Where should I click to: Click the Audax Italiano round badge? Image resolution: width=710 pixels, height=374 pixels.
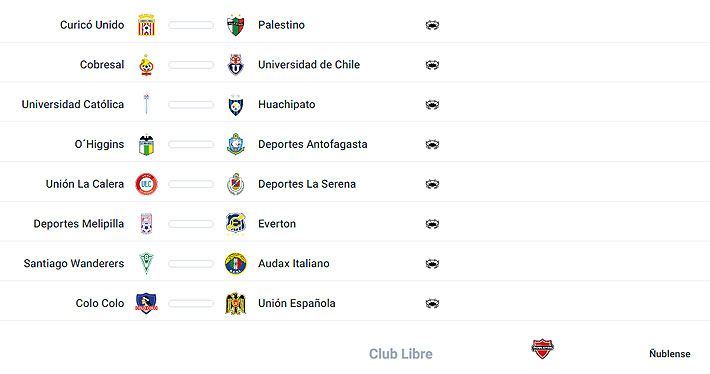tap(235, 264)
